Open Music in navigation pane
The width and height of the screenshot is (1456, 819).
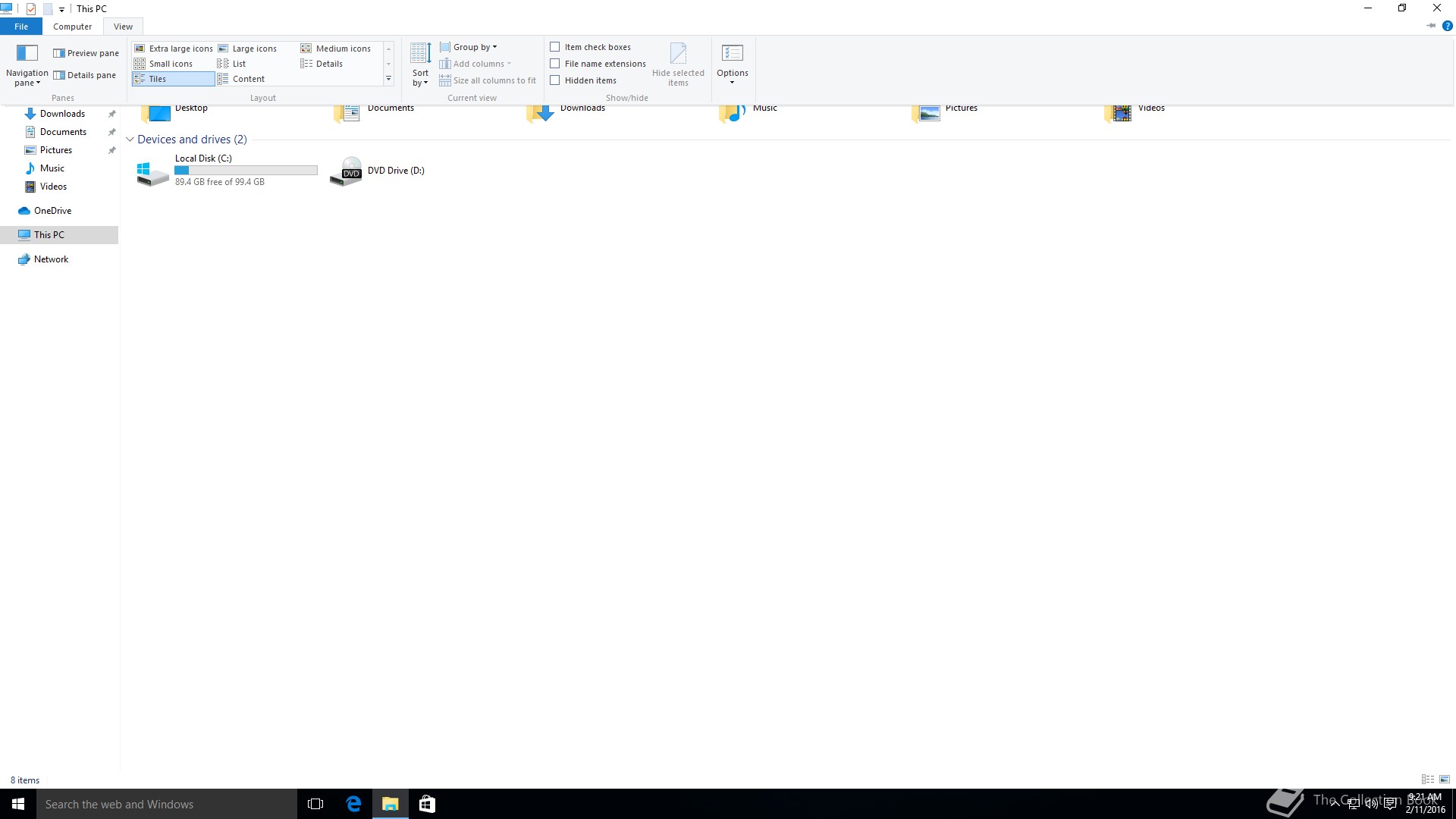(52, 168)
